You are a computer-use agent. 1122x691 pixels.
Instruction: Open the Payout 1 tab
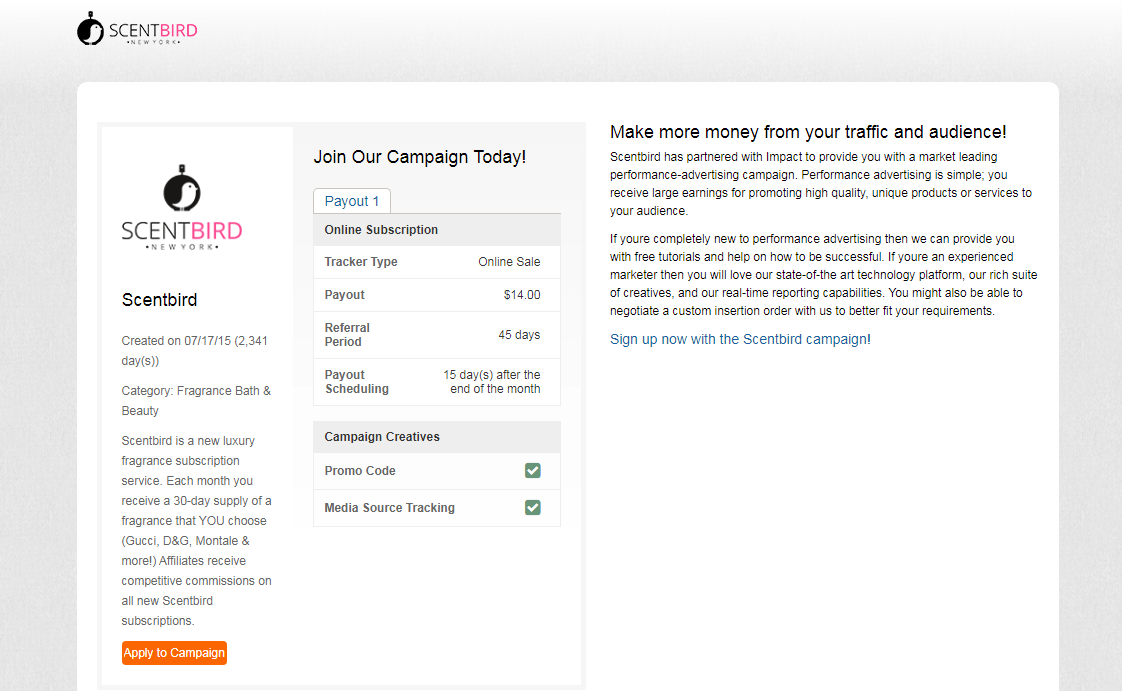tap(351, 201)
